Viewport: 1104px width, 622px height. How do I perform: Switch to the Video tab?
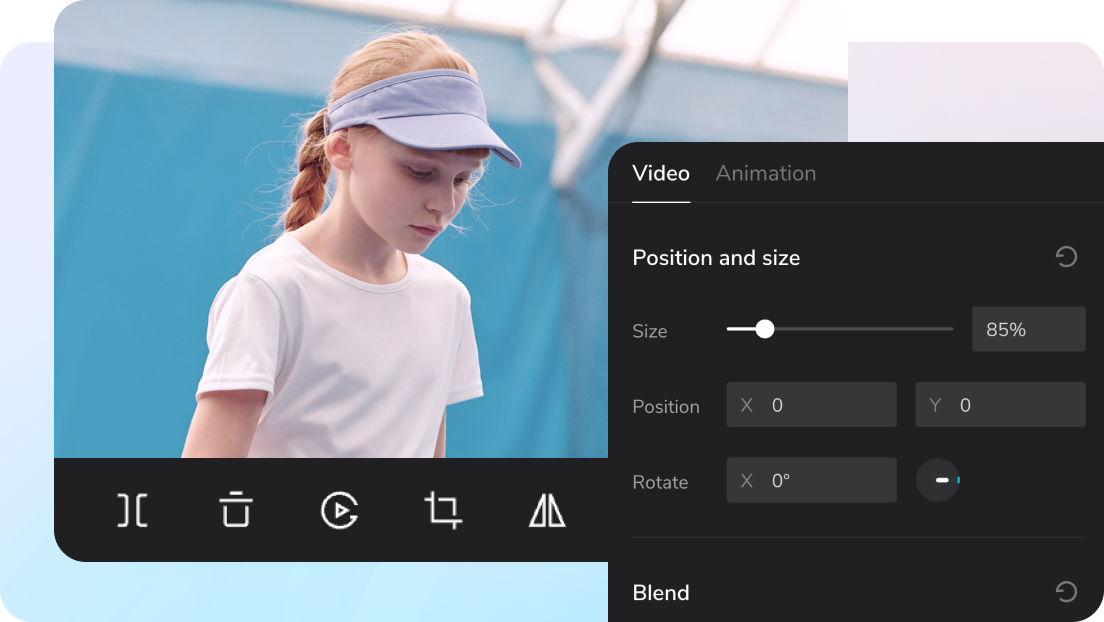661,173
